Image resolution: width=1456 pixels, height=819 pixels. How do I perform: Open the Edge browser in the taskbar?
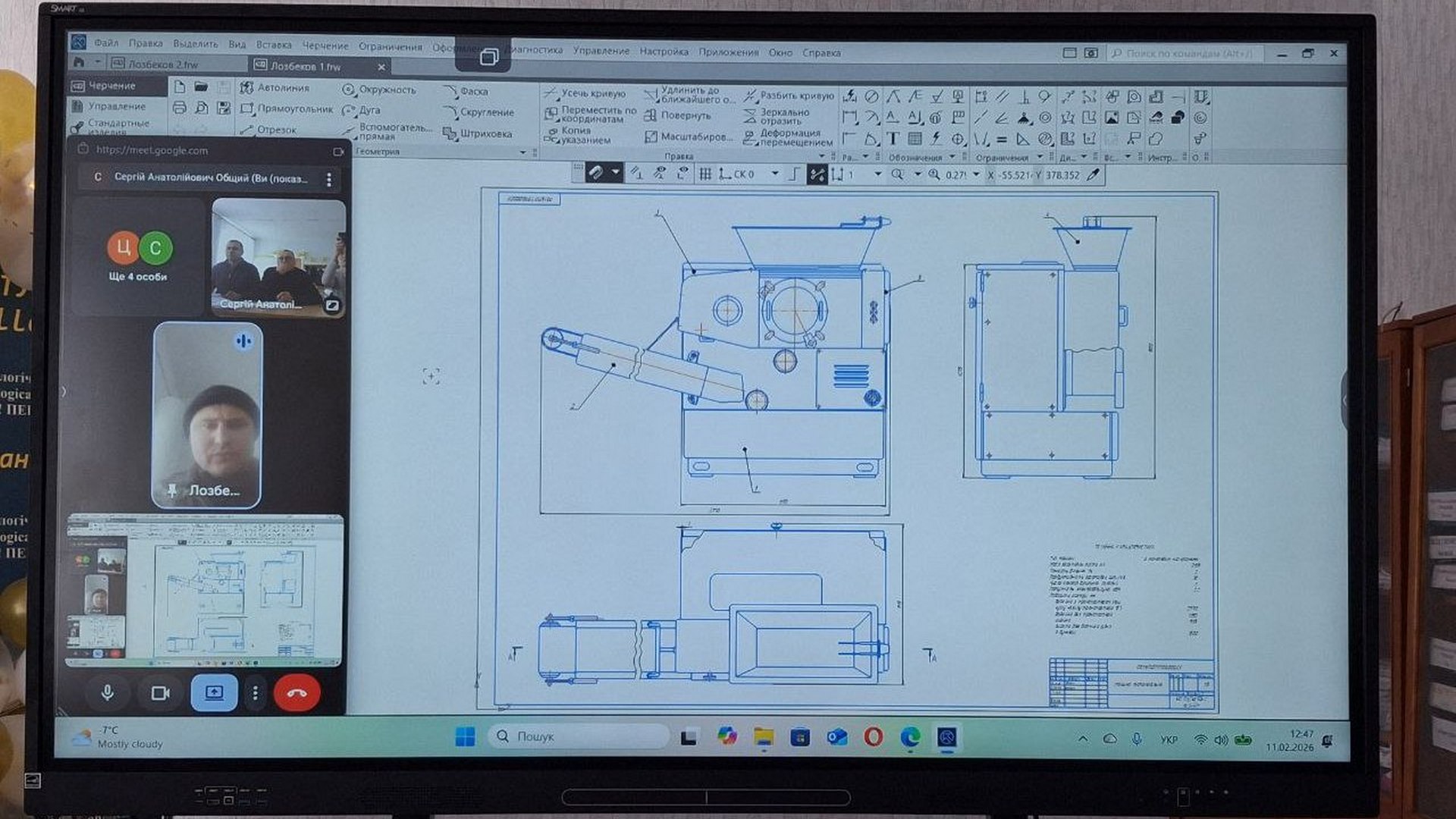(x=910, y=736)
